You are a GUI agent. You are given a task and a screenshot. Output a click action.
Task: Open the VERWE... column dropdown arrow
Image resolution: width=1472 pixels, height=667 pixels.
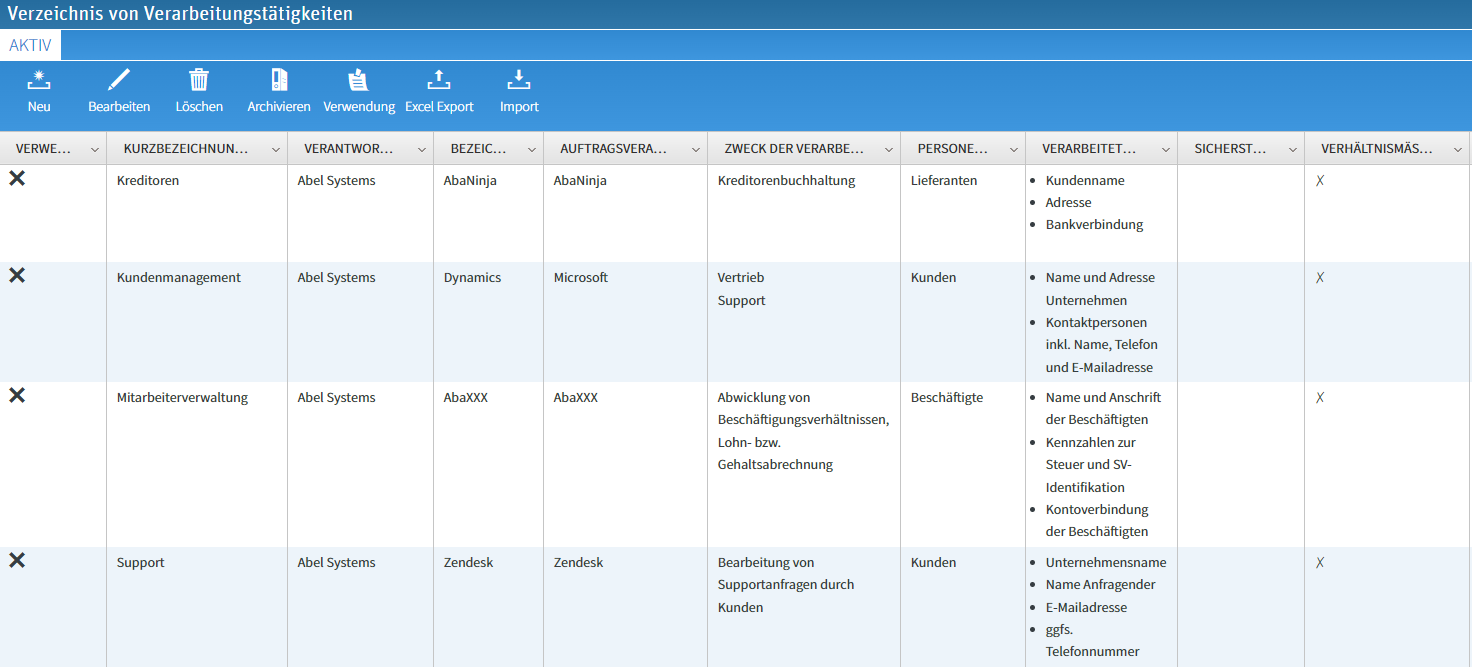tap(95, 149)
